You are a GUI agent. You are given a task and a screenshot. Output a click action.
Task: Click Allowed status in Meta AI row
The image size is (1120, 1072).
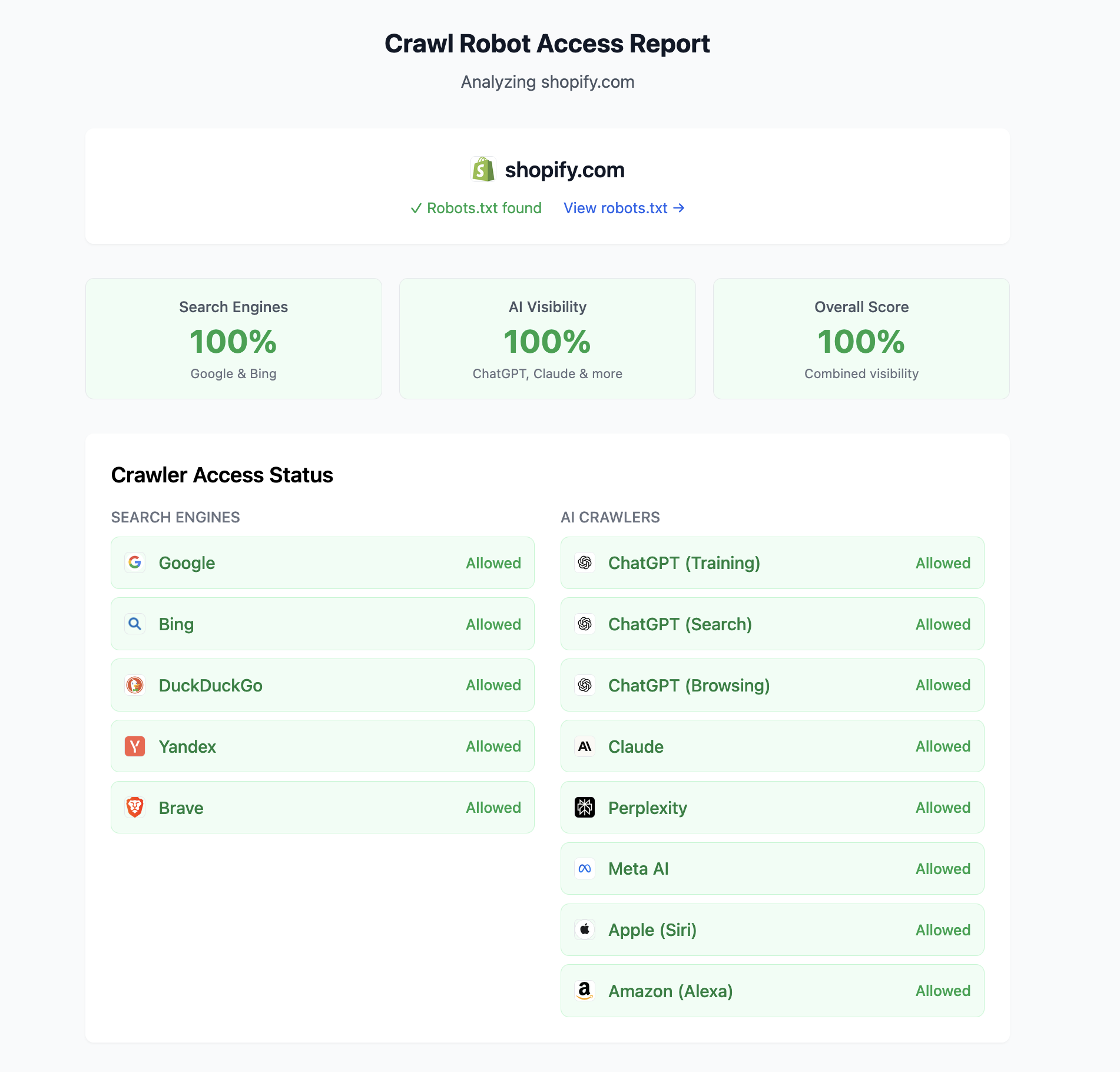(x=943, y=869)
